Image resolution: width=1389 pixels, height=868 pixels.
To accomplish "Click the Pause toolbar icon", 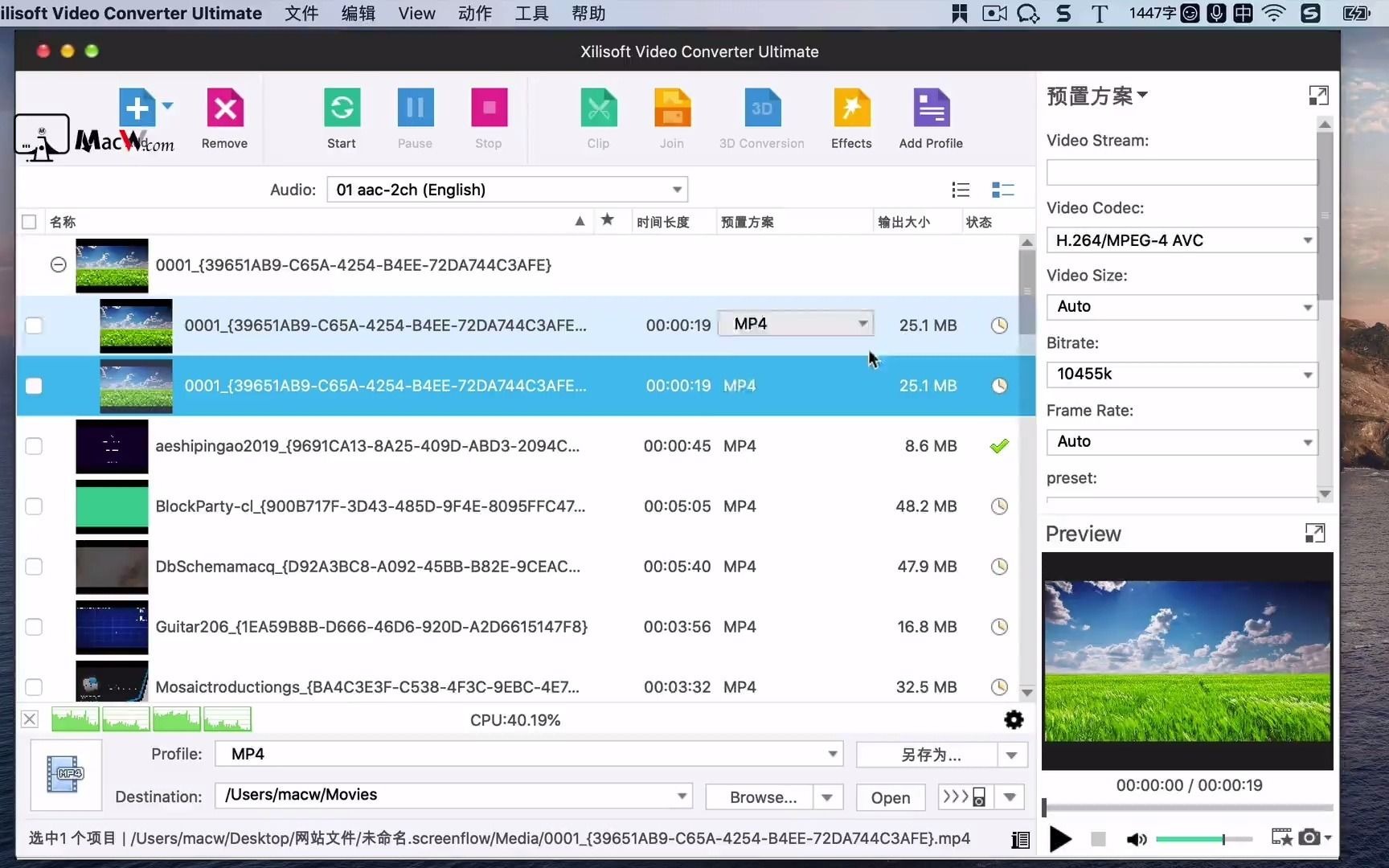I will point(416,108).
